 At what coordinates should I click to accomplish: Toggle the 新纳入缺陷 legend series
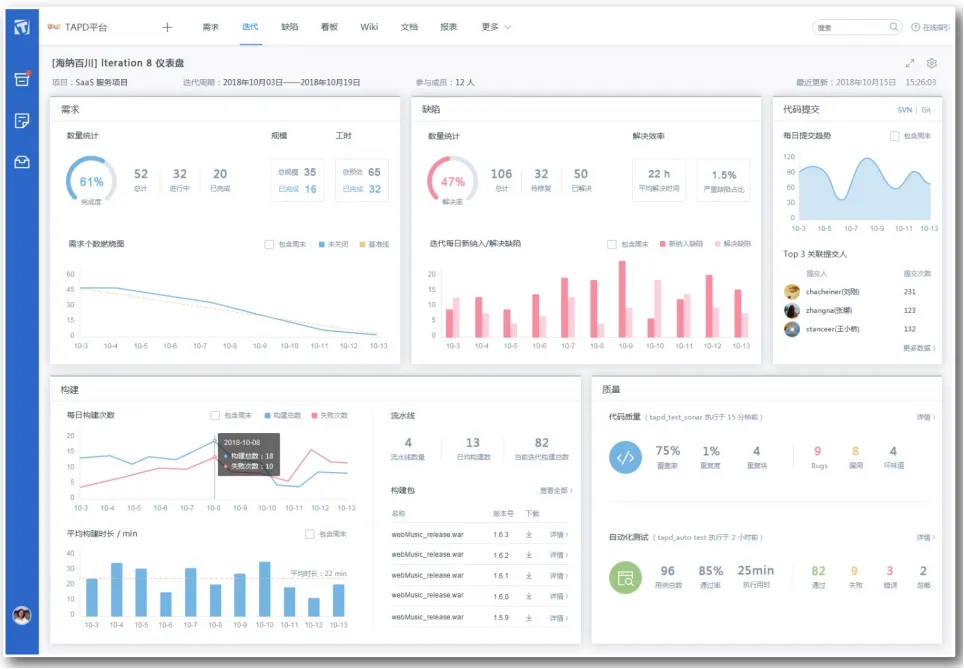(681, 244)
